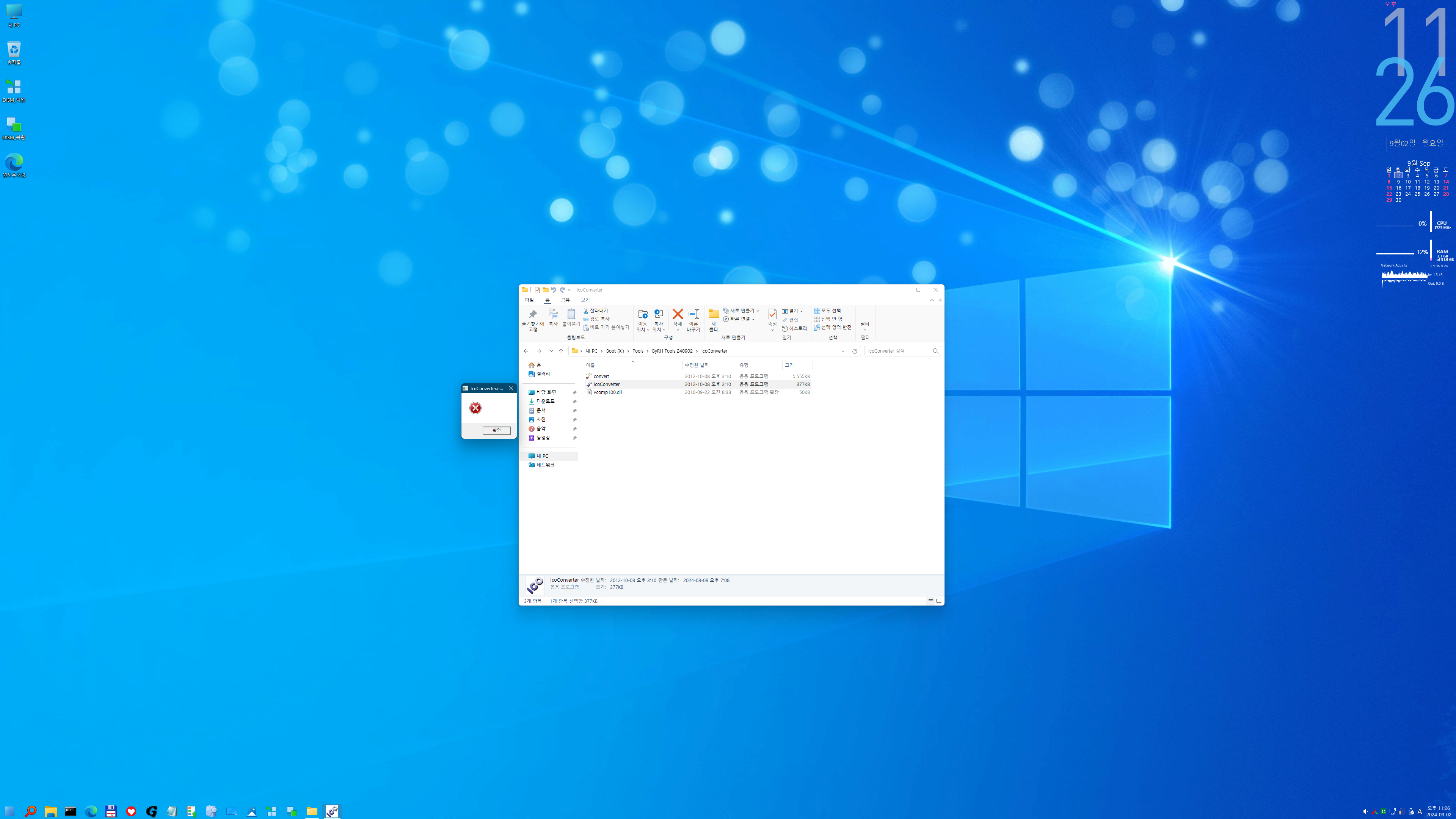Pin to Quick access (즐겨찾기에 고정)
Screen dimensions: 1456x819
tap(532, 320)
